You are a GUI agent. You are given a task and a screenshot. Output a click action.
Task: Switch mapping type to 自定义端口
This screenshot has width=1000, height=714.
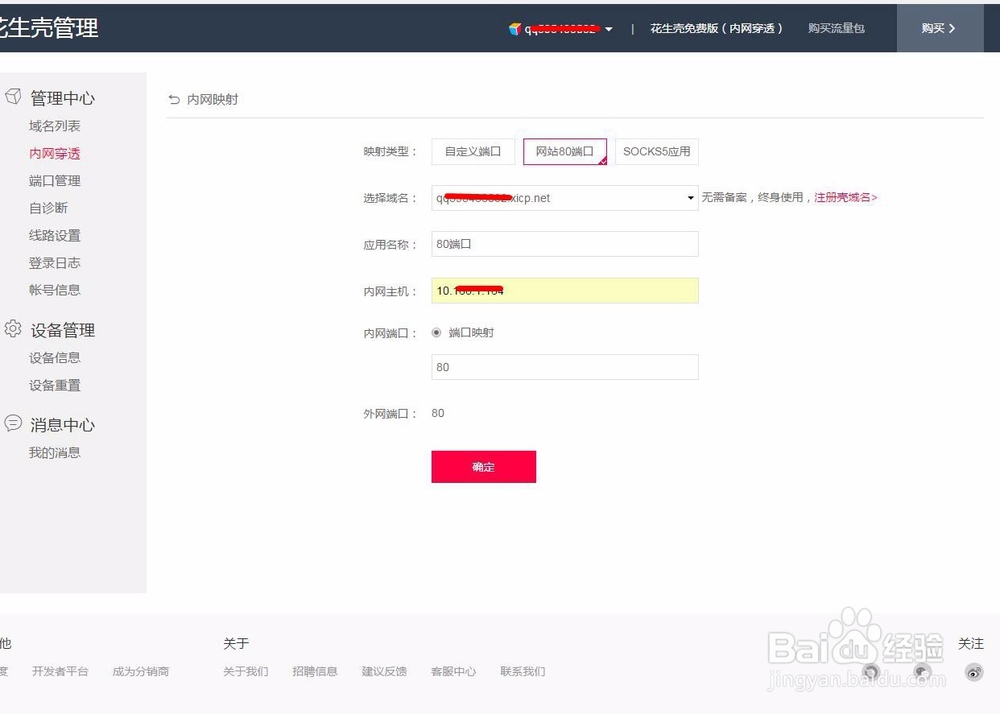(x=472, y=151)
